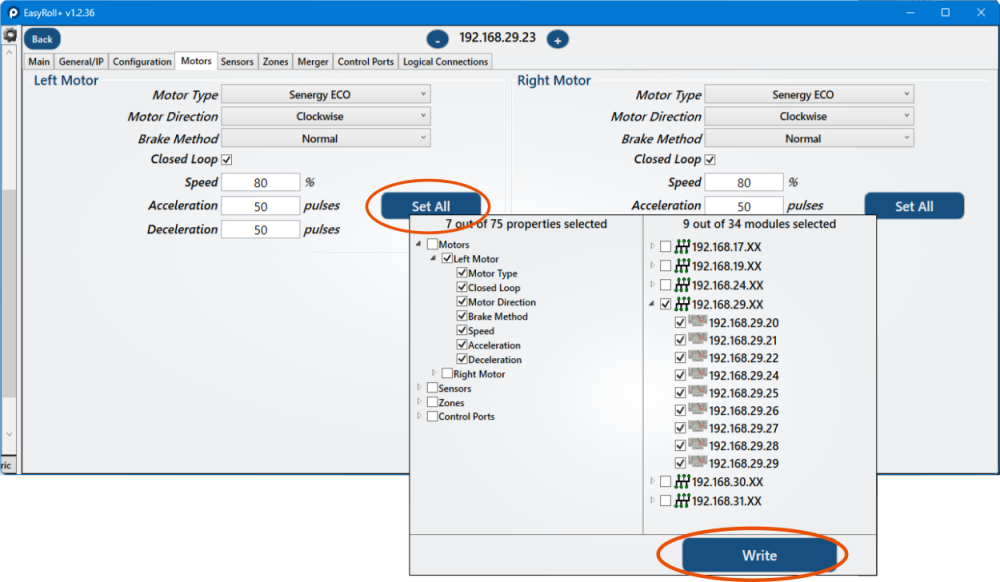Click Set All for the Right Motor
This screenshot has height=582, width=1000.
(914, 206)
